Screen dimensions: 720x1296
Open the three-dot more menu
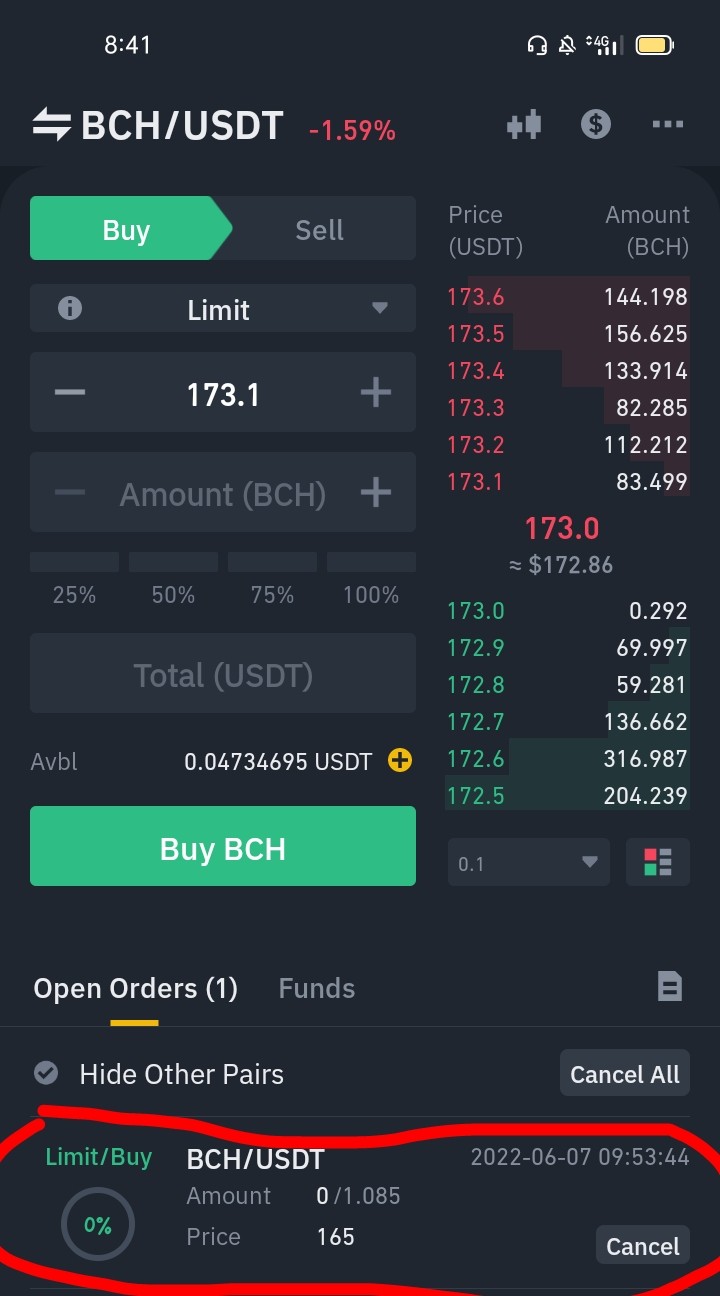667,125
